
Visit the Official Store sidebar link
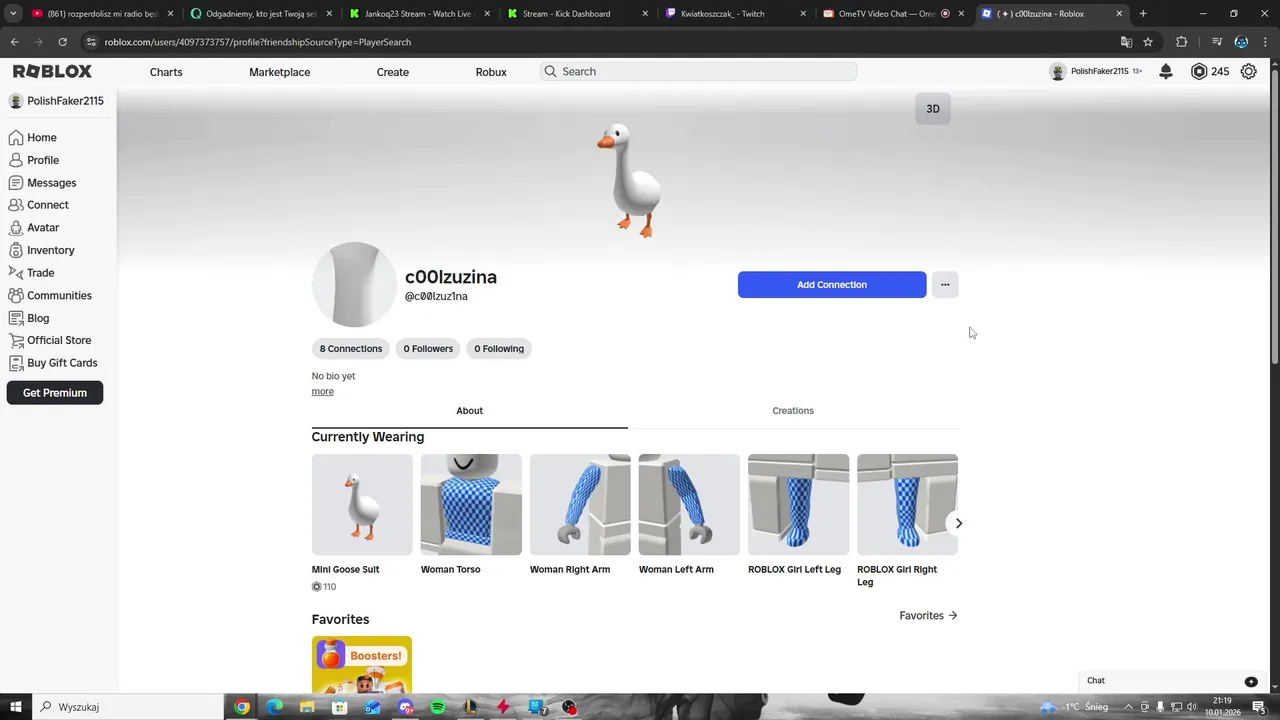coord(50,340)
